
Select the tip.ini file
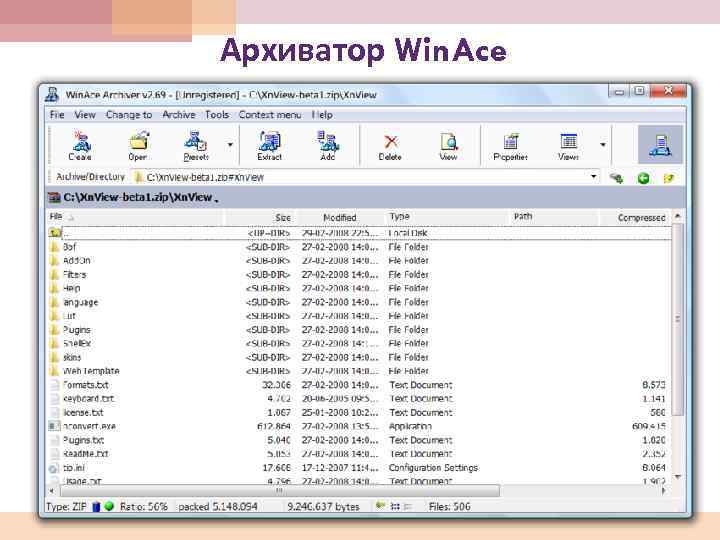point(359,467)
